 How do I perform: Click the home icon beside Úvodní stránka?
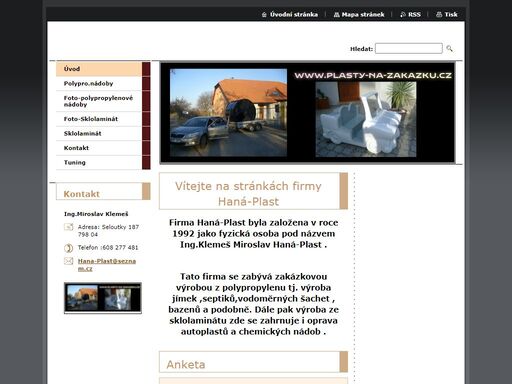click(264, 15)
